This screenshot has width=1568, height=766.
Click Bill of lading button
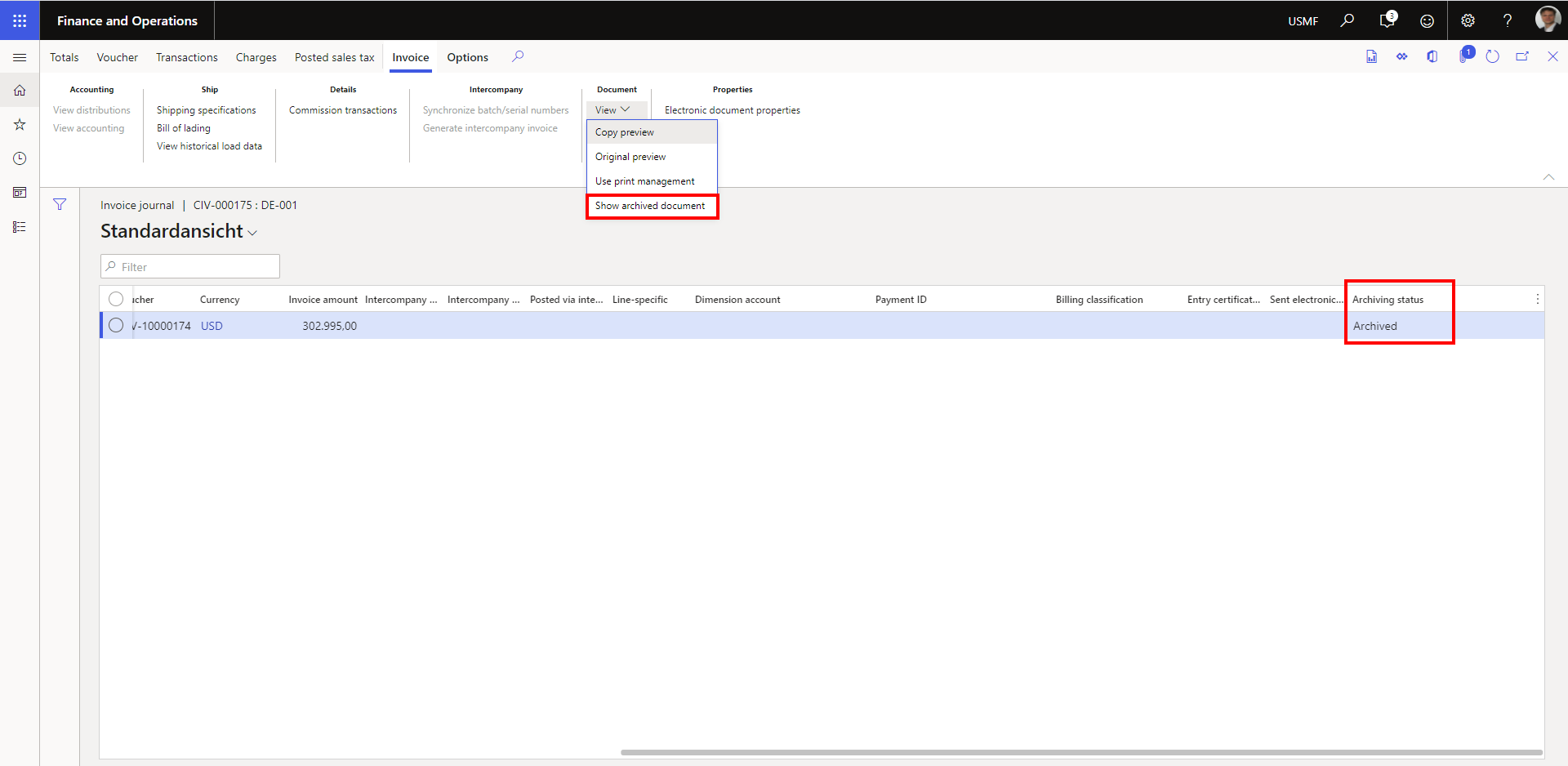tap(184, 128)
